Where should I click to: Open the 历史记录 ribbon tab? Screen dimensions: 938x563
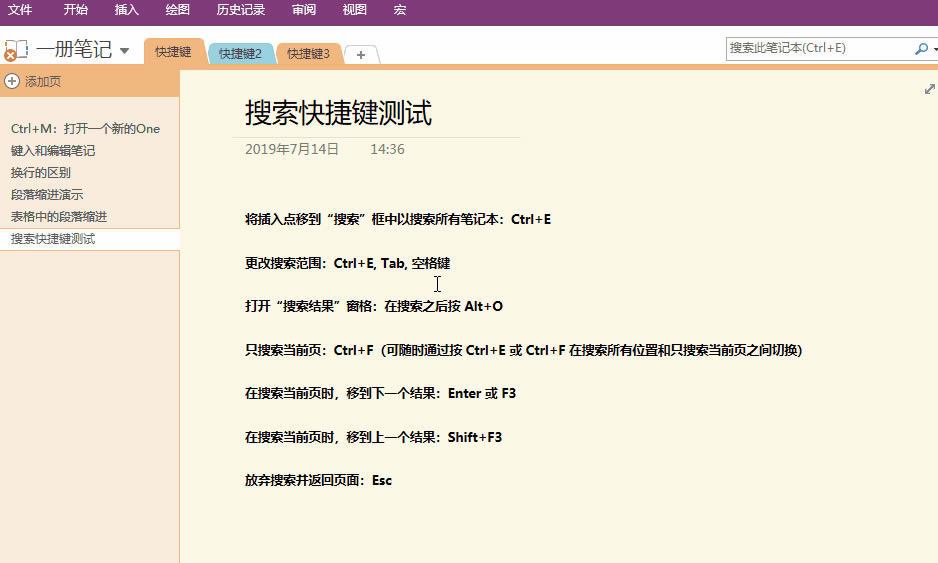[240, 10]
